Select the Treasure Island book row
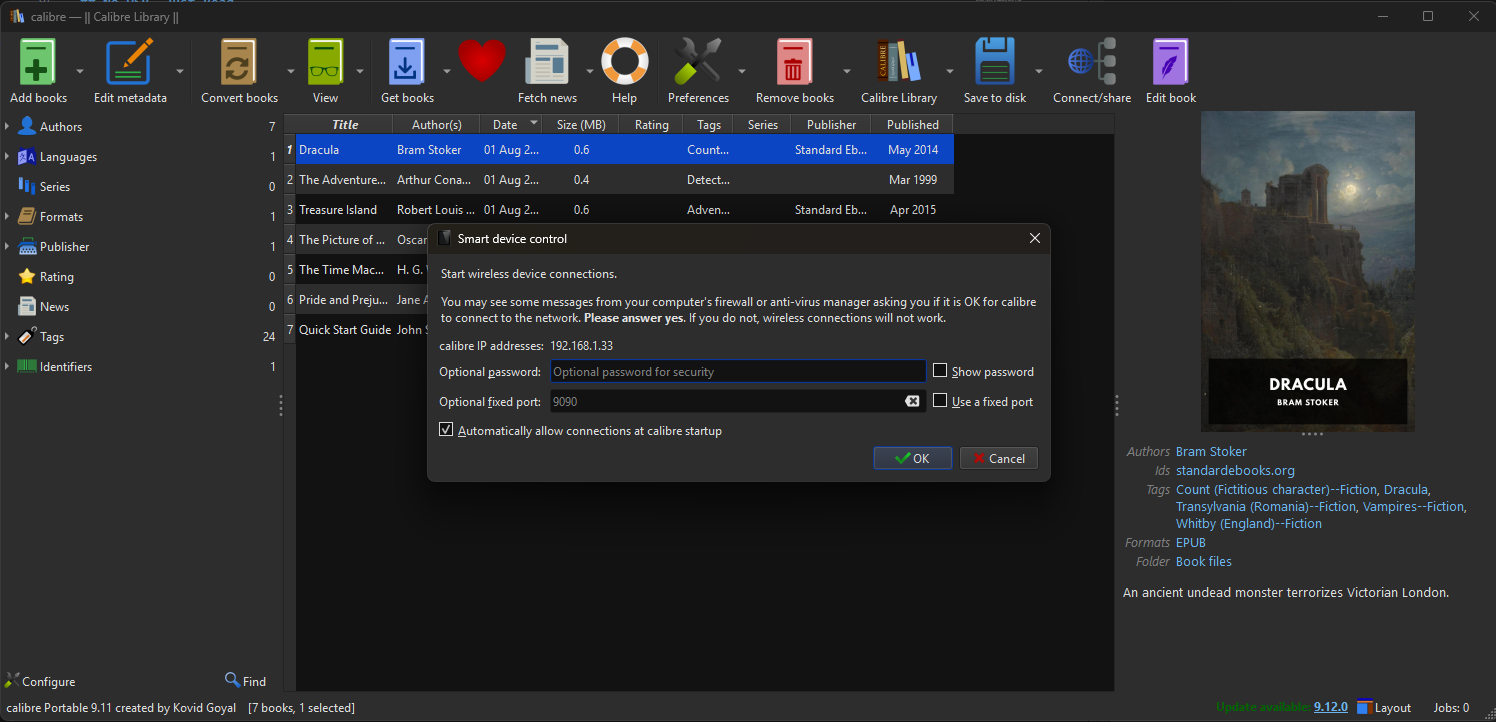1496x722 pixels. click(619, 209)
